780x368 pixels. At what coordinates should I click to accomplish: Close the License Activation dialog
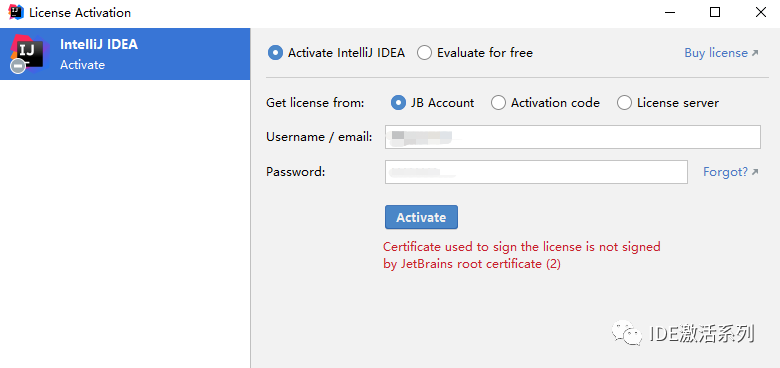pyautogui.click(x=761, y=12)
